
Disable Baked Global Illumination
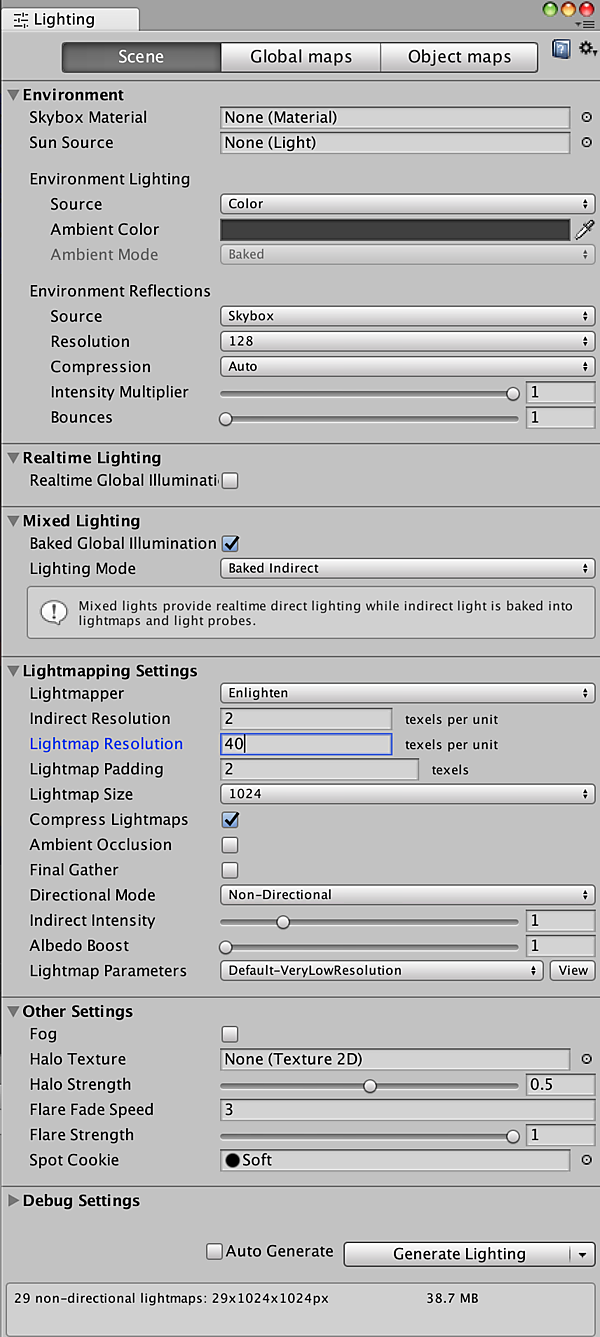click(230, 544)
